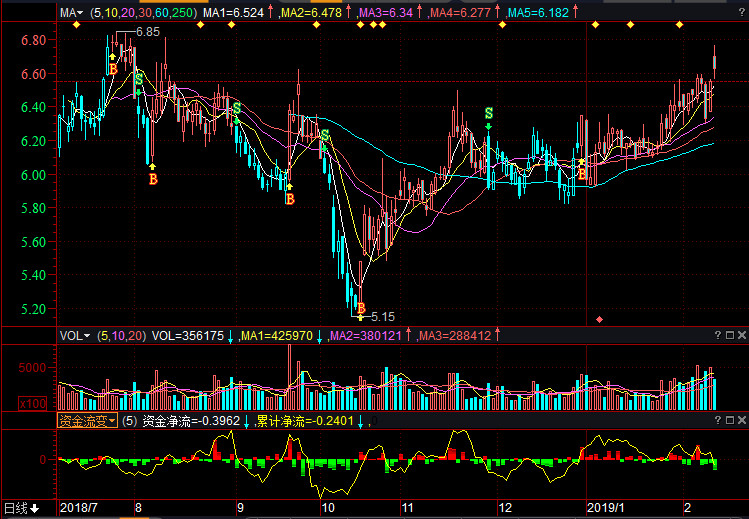Click the 日线 period selector
749x519 pixels.
[x=21, y=508]
